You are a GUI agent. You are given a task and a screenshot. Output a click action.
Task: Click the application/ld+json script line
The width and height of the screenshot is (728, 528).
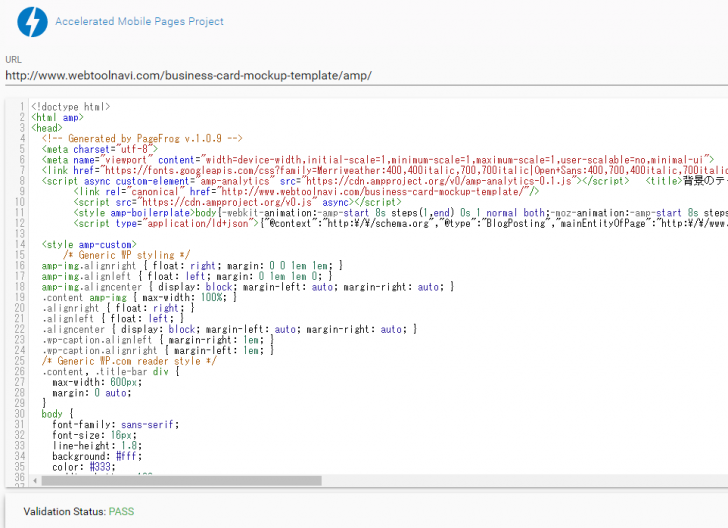click(x=400, y=223)
